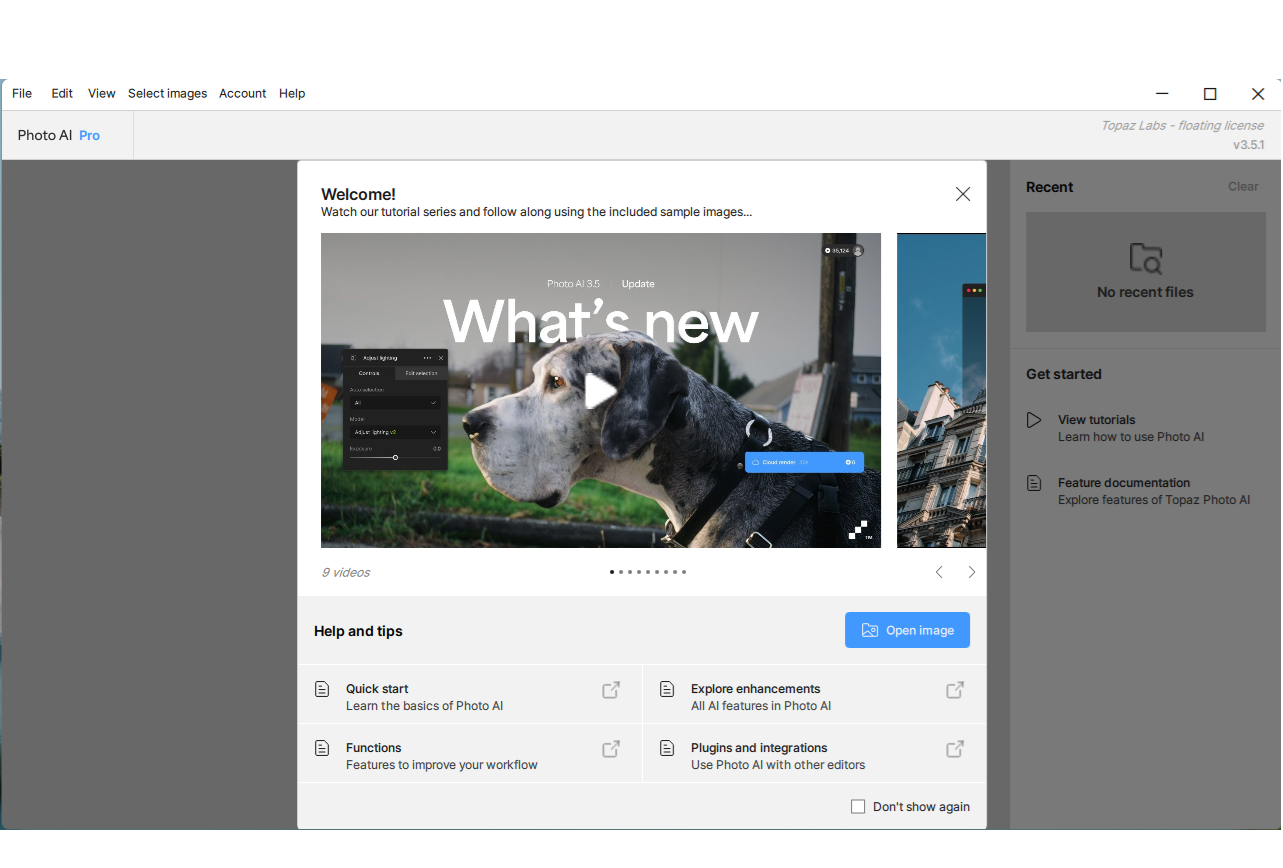1283x868 pixels.
Task: Click the Feature documentation page icon
Action: [1034, 483]
